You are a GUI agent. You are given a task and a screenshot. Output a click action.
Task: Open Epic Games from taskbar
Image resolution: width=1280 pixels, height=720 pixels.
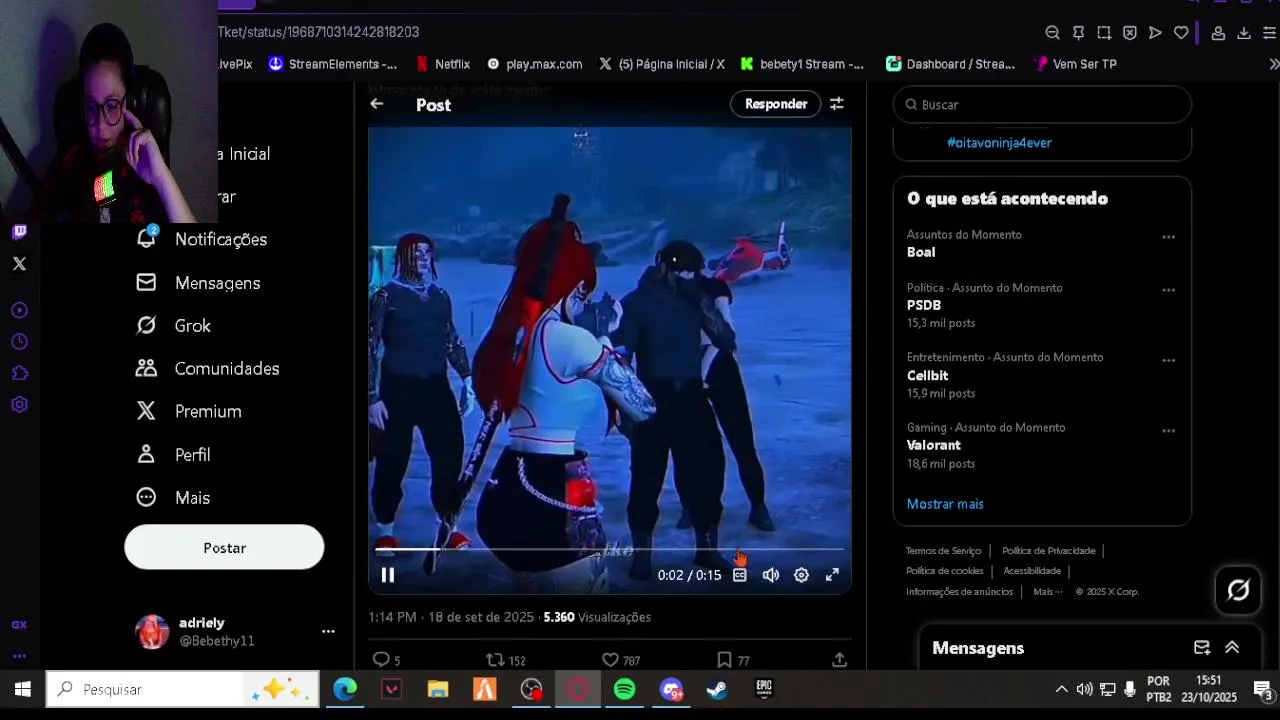click(x=764, y=689)
